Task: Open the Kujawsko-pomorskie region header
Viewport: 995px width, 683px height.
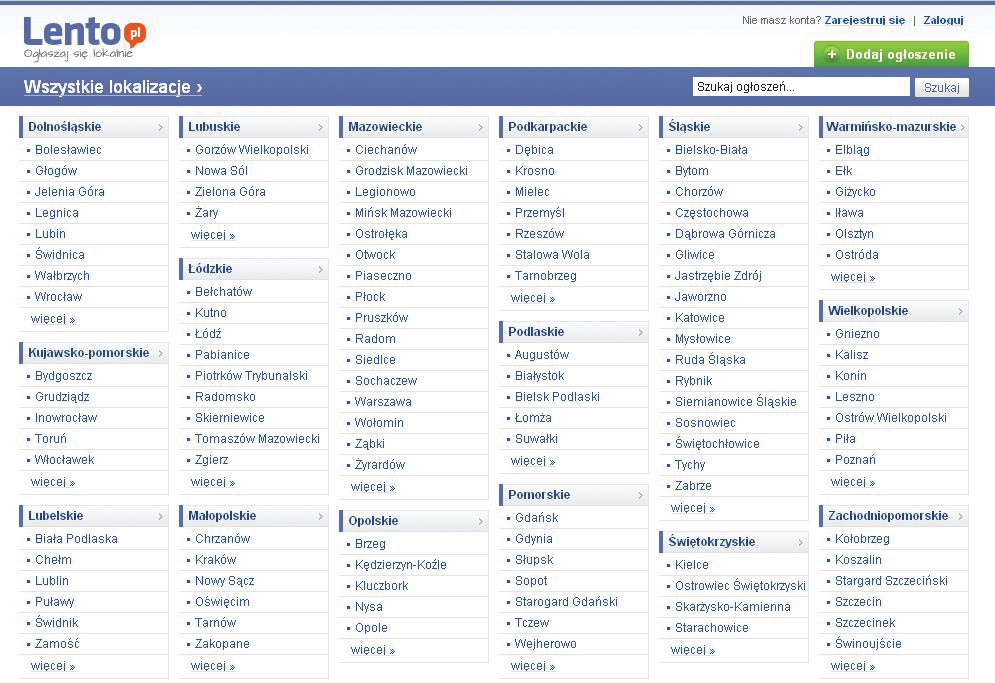Action: [88, 353]
